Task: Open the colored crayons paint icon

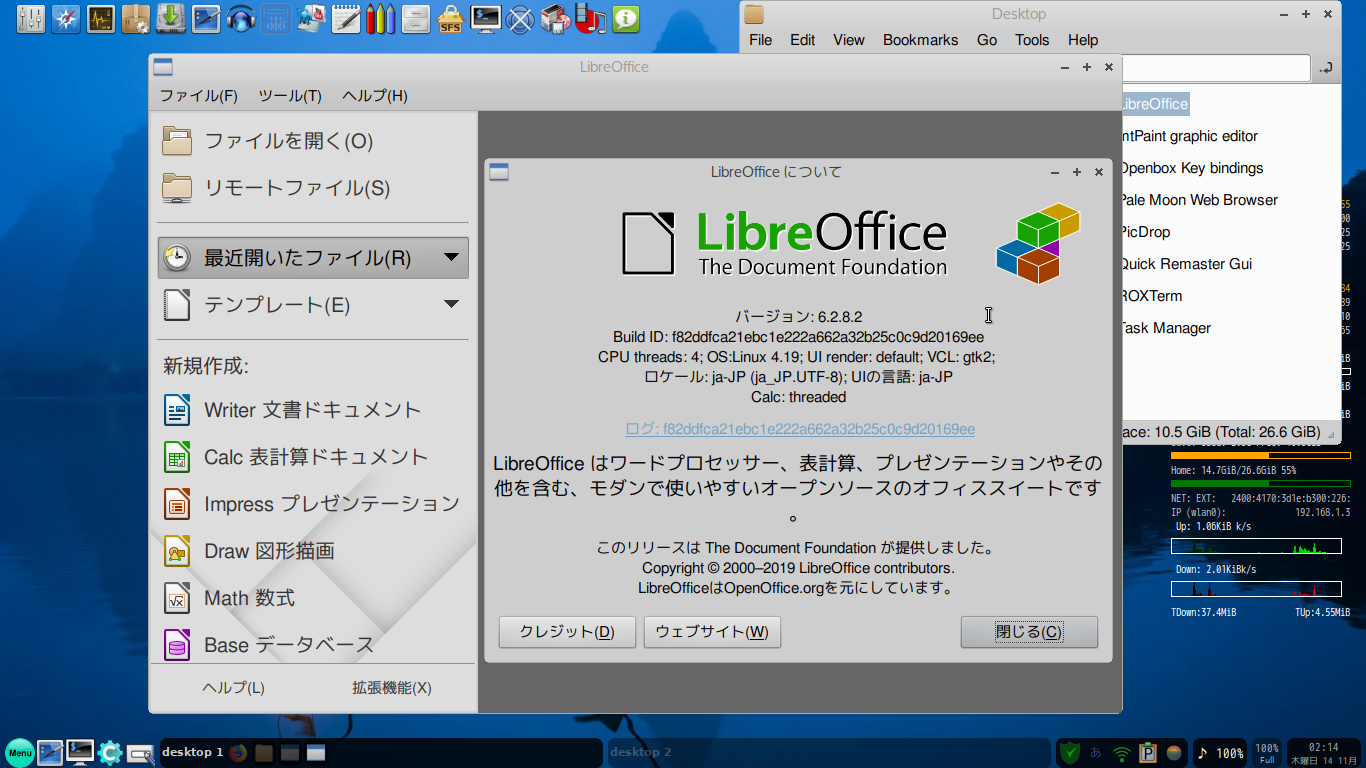Action: coord(380,18)
